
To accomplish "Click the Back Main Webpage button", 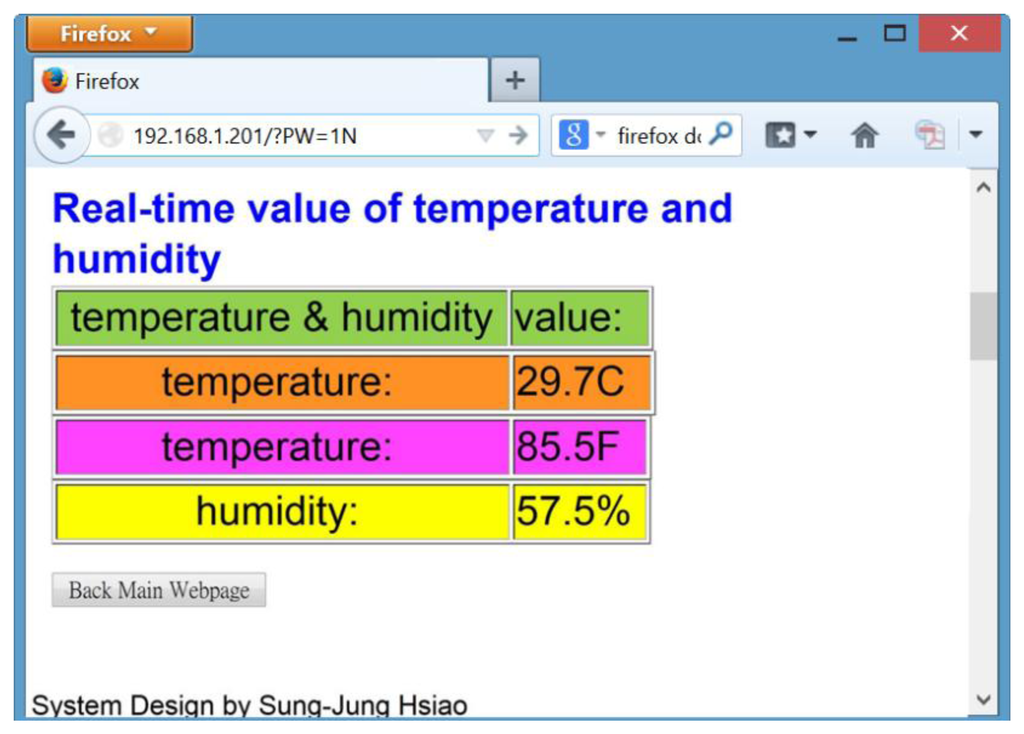I will coord(159,590).
